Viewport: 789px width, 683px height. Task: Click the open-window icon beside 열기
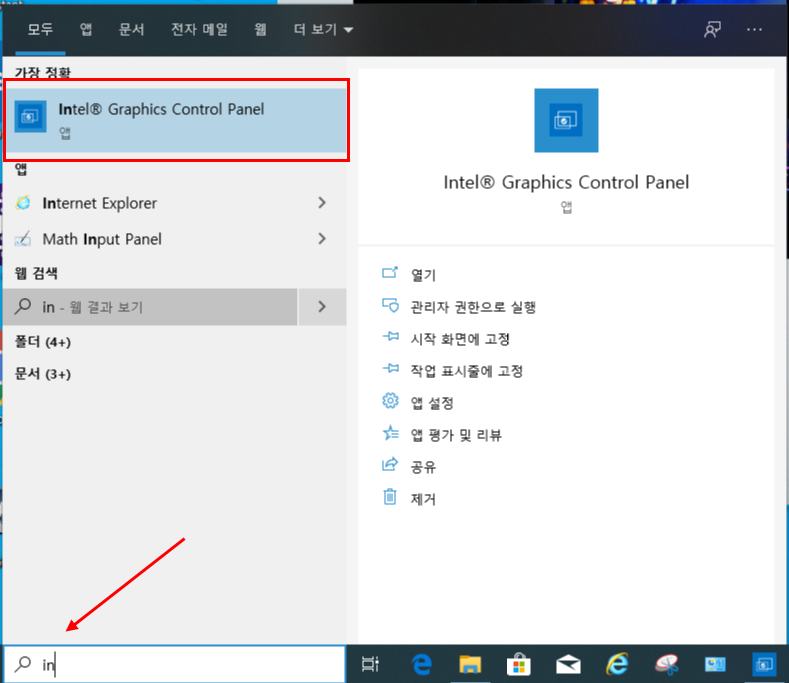[390, 273]
